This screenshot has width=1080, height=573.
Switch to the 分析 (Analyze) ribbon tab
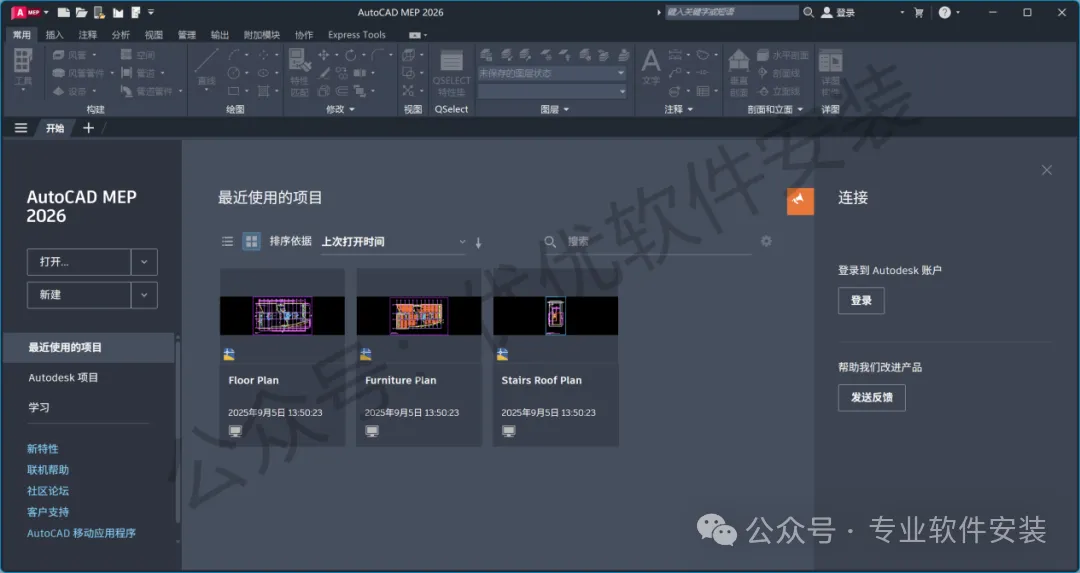click(121, 34)
